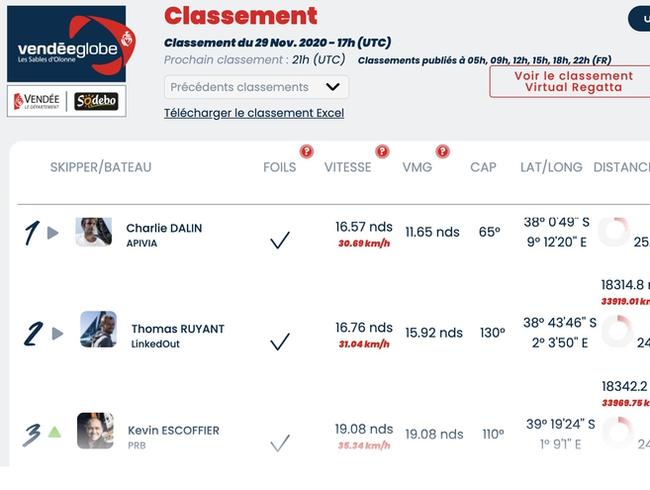Click the foils checkmark for Thomas Ruyant

coord(280,342)
